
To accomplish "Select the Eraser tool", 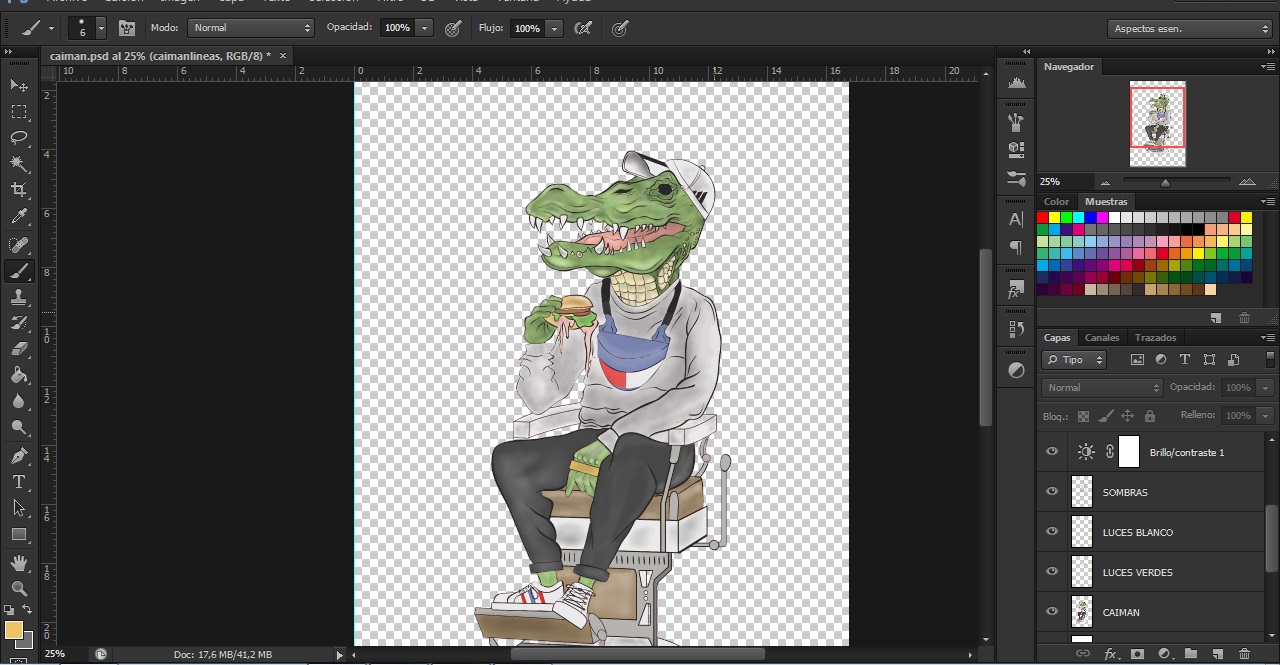I will point(18,349).
